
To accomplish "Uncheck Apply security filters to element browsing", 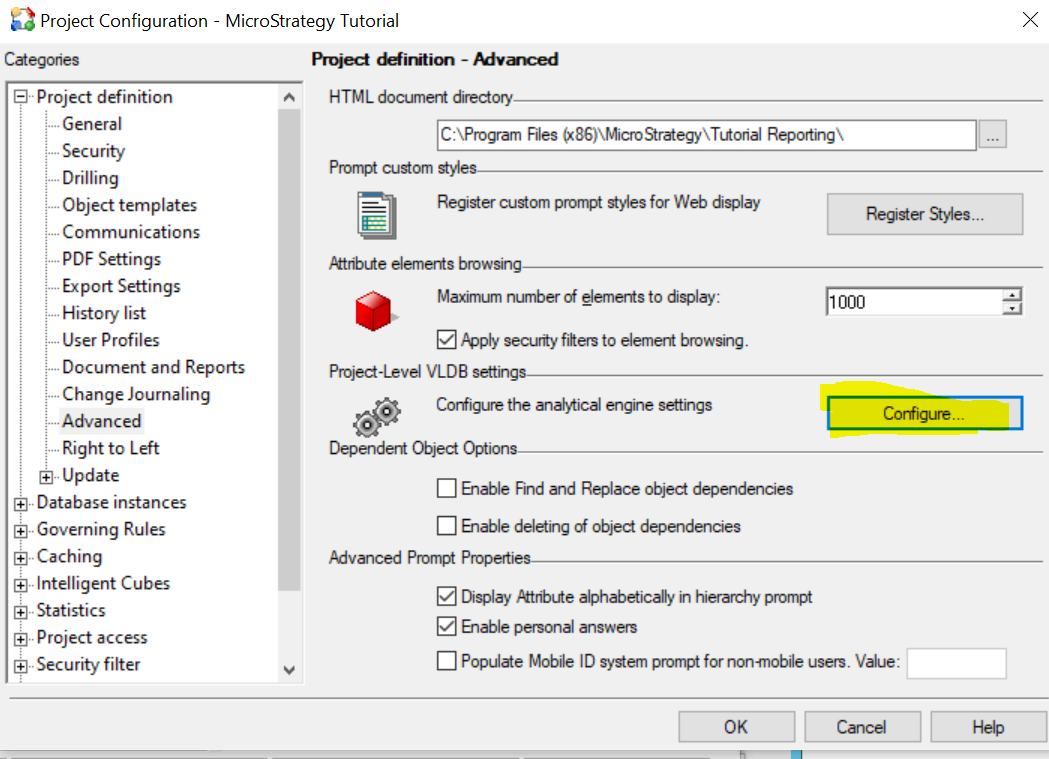I will pos(446,339).
